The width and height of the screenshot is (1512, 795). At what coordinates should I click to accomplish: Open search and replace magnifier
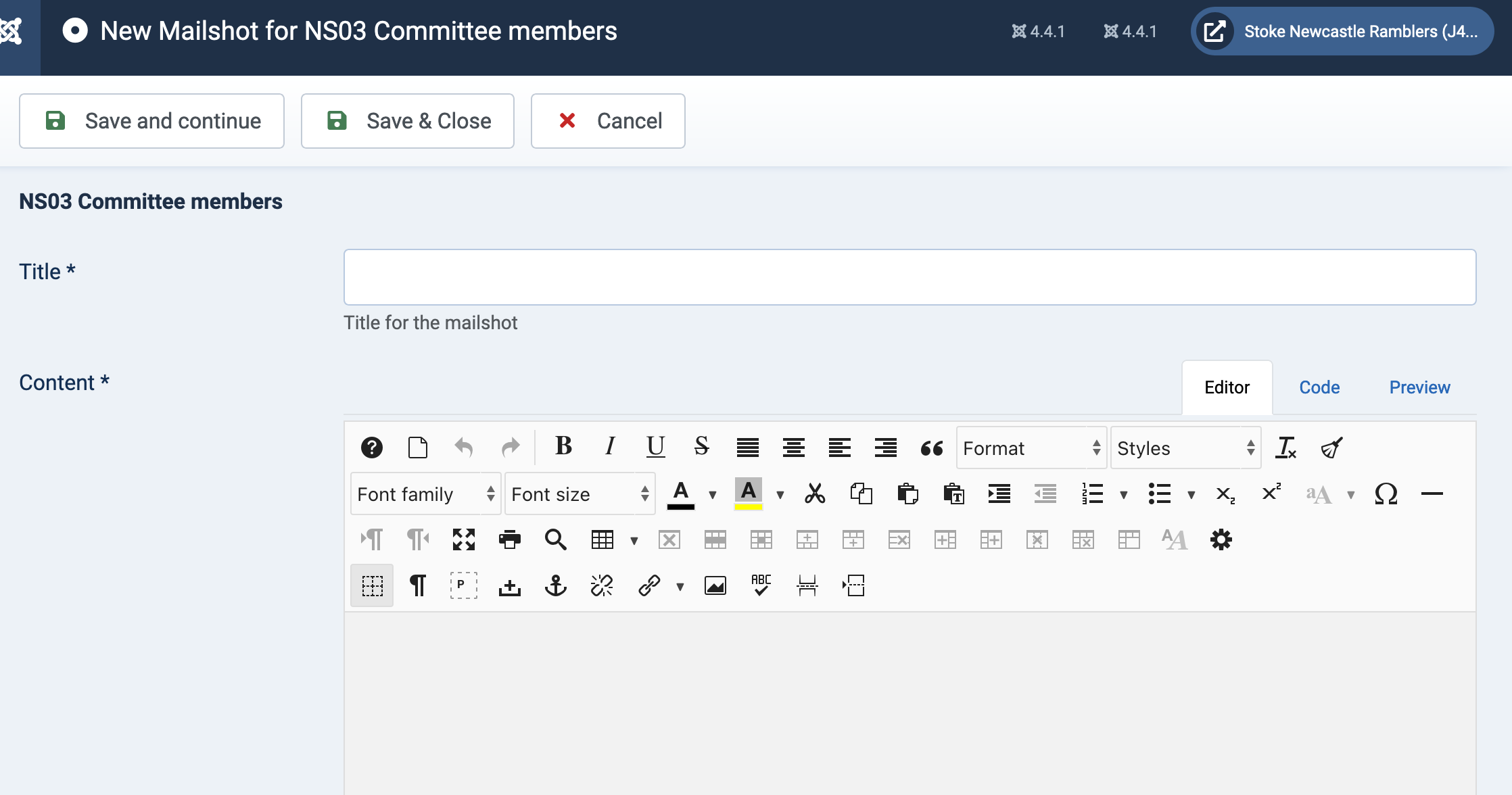point(556,539)
